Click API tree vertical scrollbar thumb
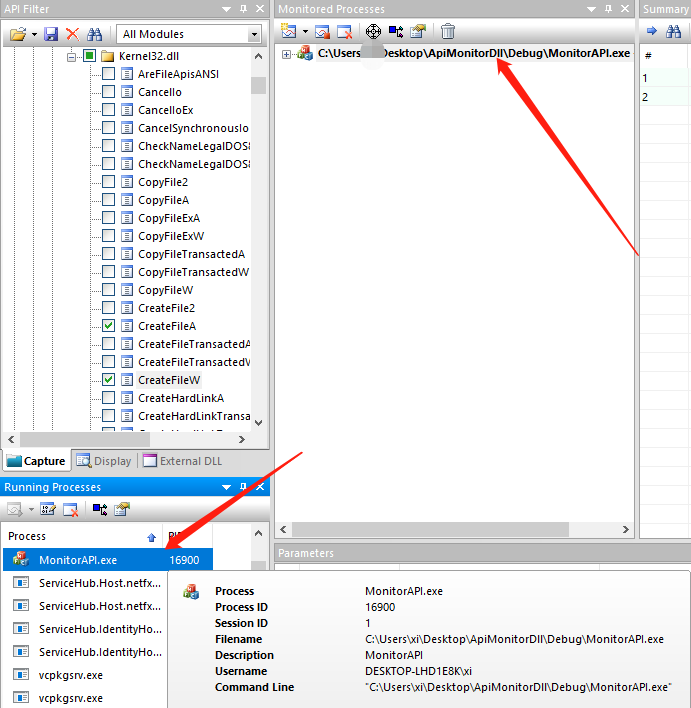Image resolution: width=691 pixels, height=708 pixels. tap(258, 85)
